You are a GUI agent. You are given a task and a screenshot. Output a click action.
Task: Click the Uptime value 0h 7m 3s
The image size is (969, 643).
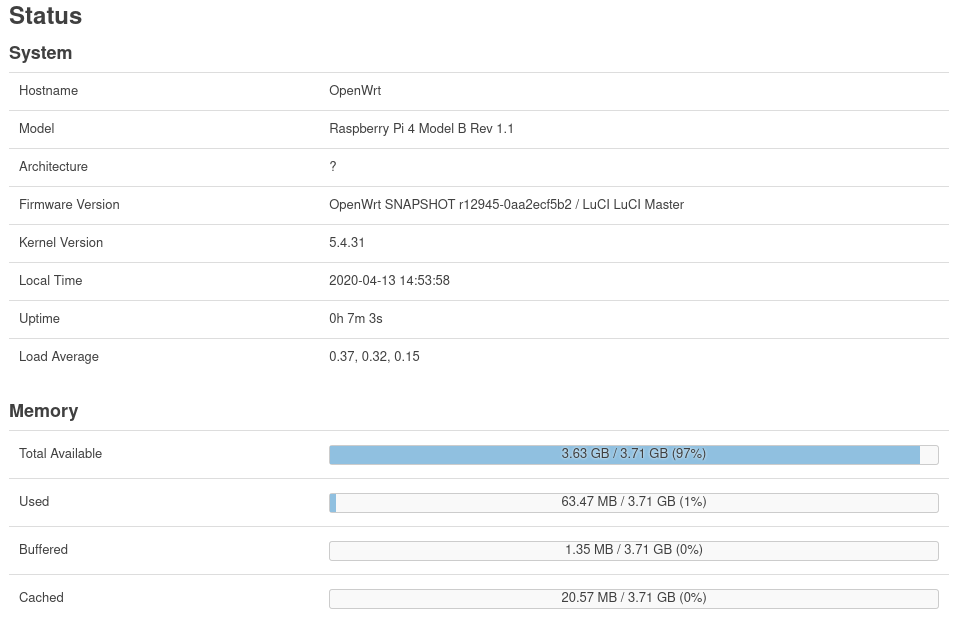tap(356, 319)
